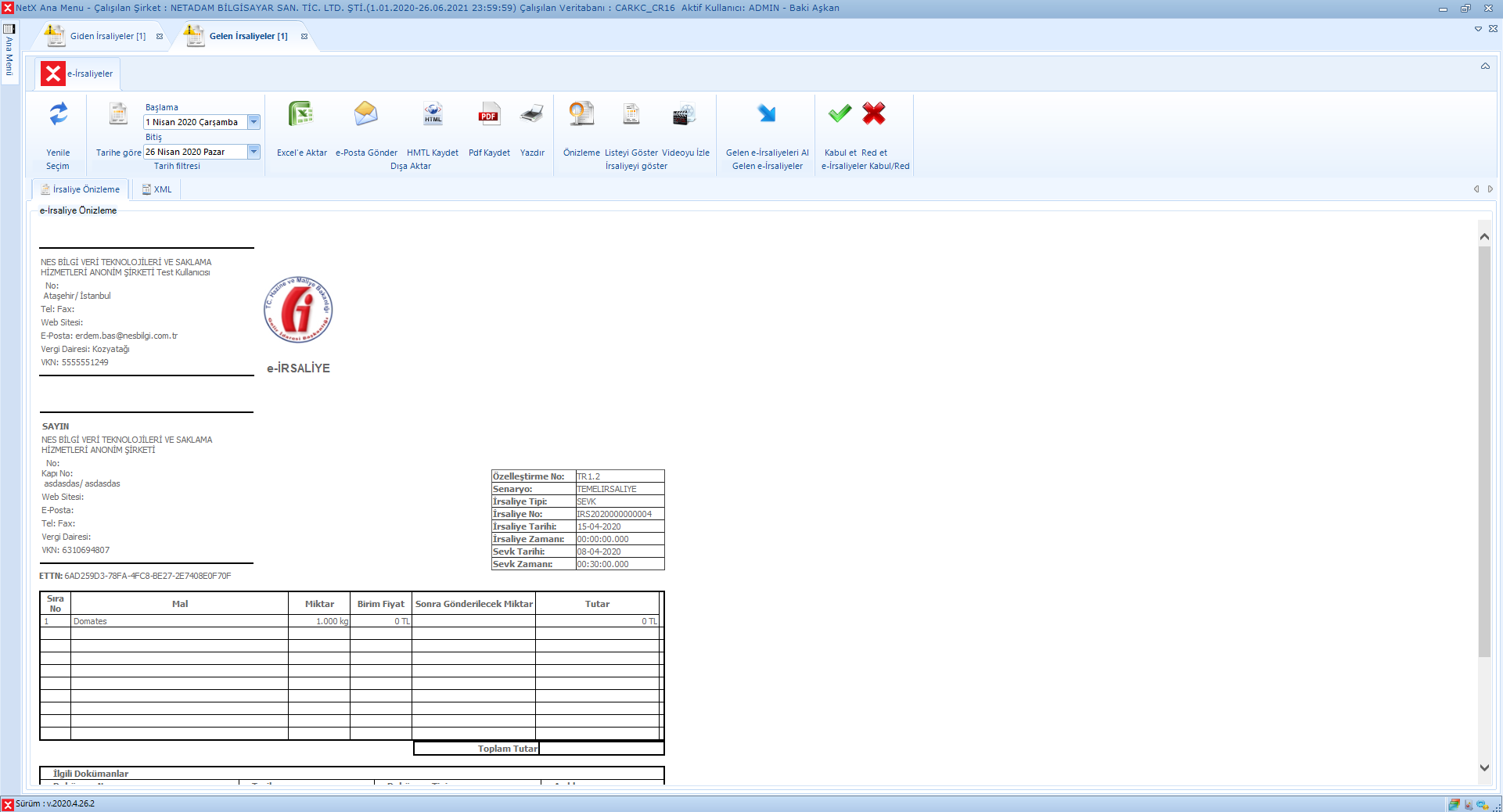This screenshot has width=1503, height=812.
Task: Switch to the XML tab
Action: (x=157, y=189)
